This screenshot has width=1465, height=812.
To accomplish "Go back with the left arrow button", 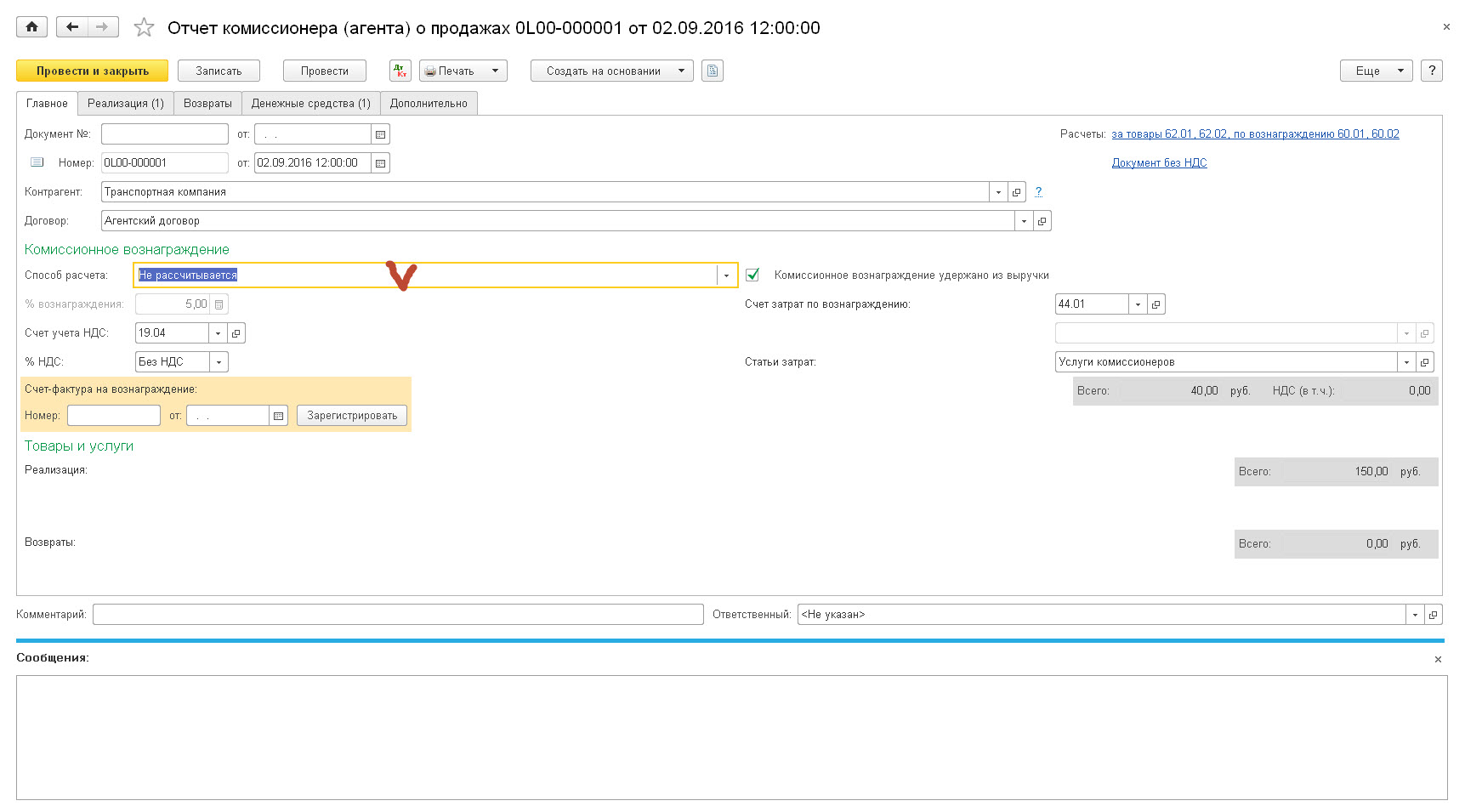I will (72, 27).
